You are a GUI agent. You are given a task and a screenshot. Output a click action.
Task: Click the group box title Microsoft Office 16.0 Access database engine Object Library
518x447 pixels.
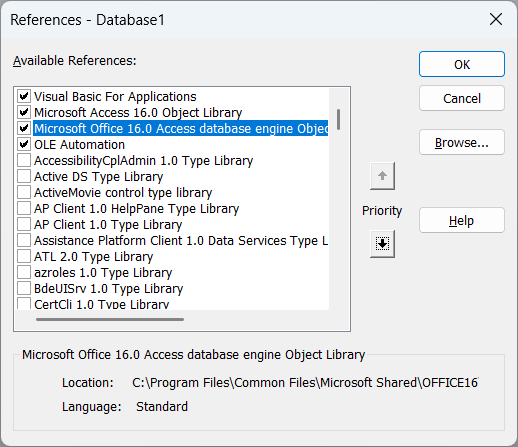[x=194, y=355]
